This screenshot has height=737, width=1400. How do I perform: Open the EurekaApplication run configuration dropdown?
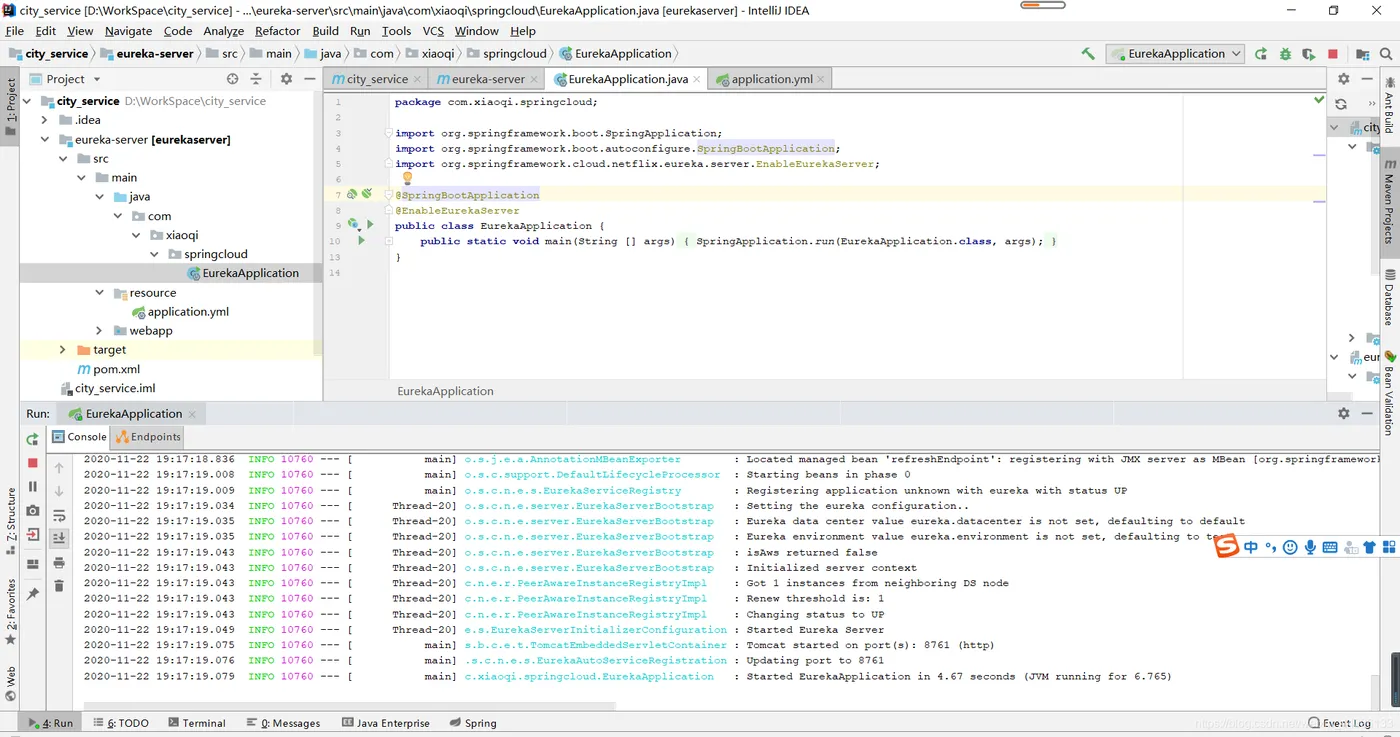[x=1175, y=54]
